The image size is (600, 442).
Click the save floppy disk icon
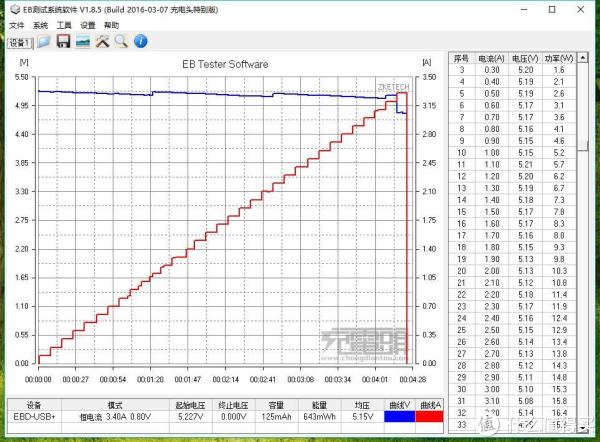coord(63,41)
